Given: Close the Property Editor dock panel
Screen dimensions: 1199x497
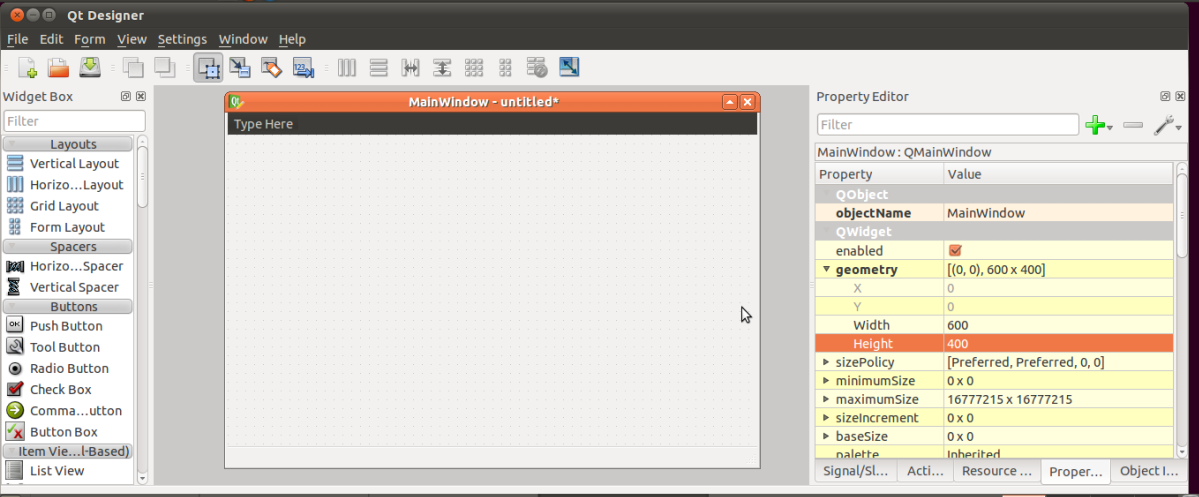Looking at the screenshot, I should 1180,96.
